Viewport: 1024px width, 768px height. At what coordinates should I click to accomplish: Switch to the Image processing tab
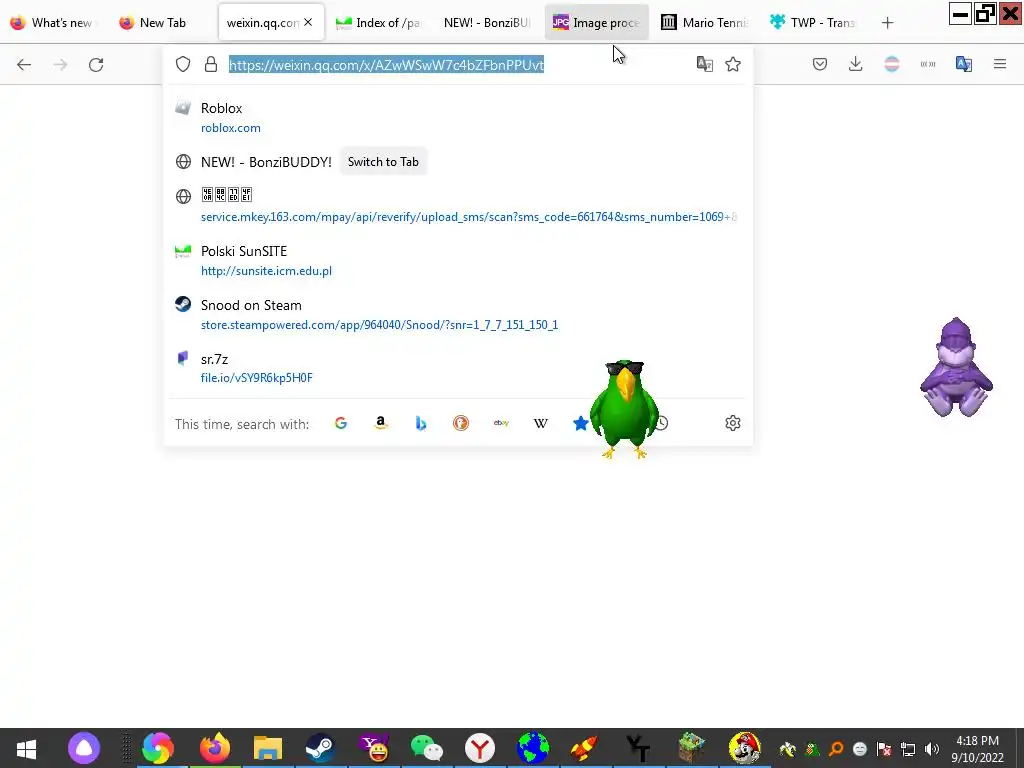tap(596, 23)
